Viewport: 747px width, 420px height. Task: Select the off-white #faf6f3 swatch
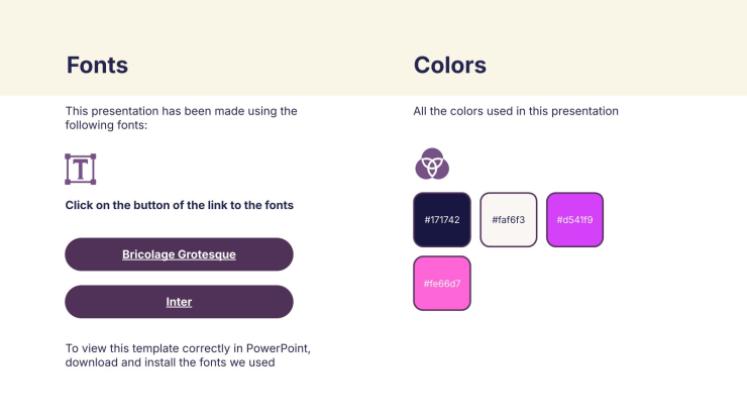pos(508,220)
